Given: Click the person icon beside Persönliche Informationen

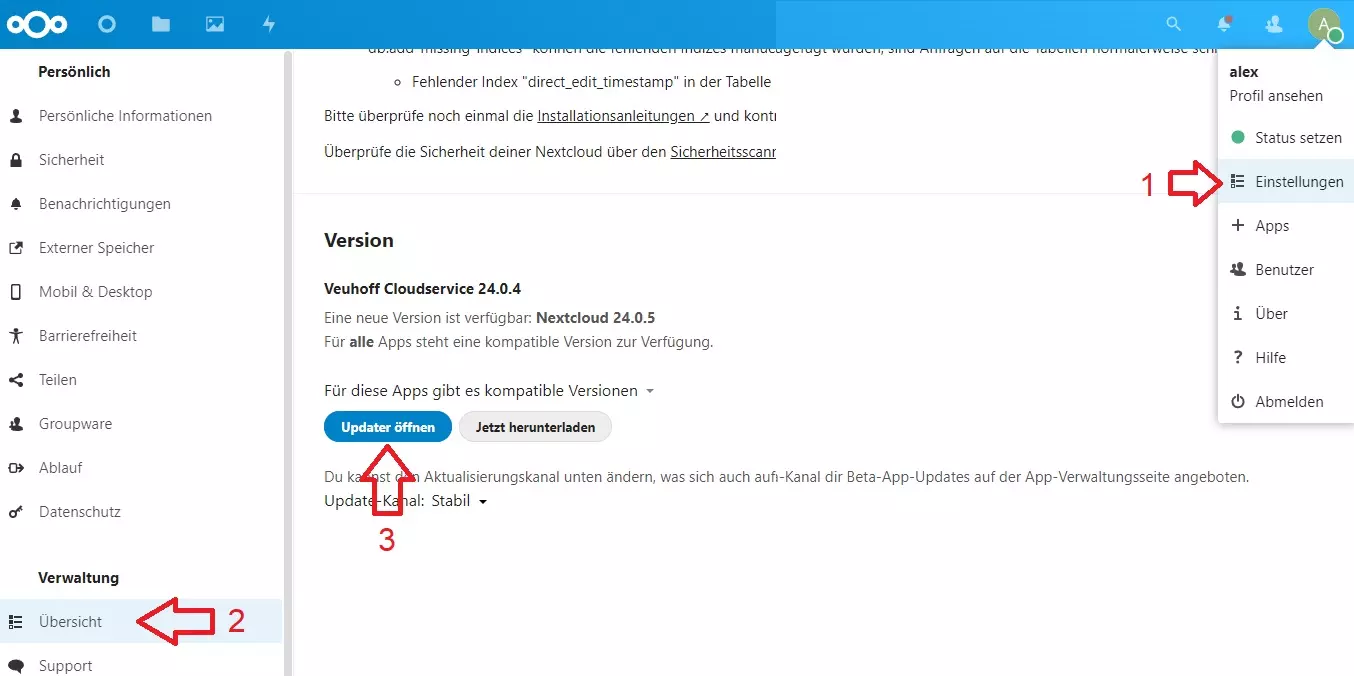Looking at the screenshot, I should click(x=16, y=116).
